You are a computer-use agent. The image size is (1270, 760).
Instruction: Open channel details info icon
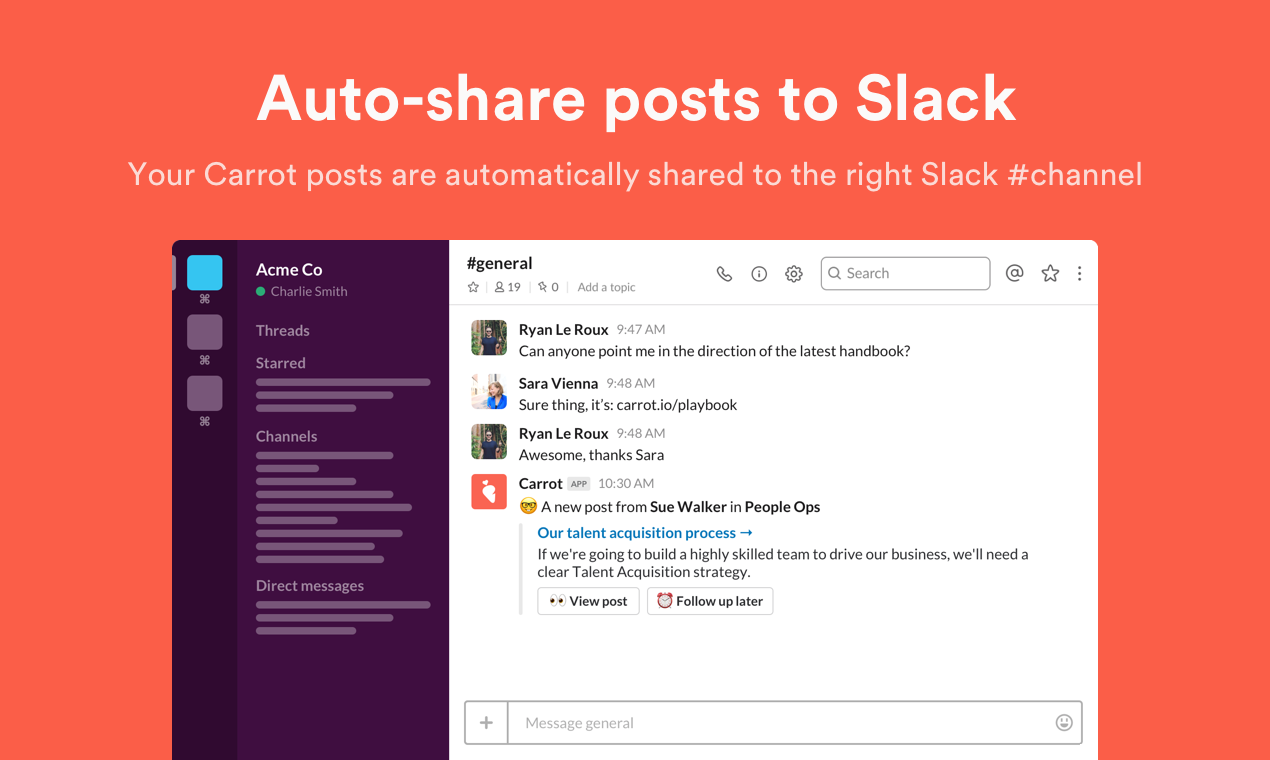click(x=759, y=274)
